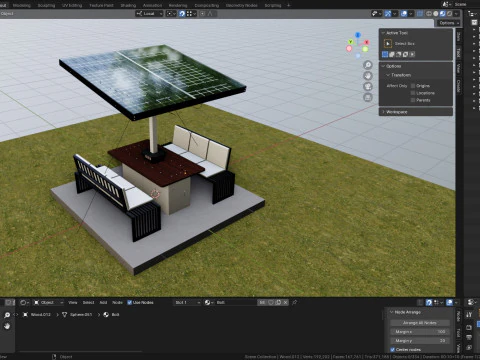480x360 pixels.
Task: Open the Slot 1 material slot dropdown
Action: point(187,302)
